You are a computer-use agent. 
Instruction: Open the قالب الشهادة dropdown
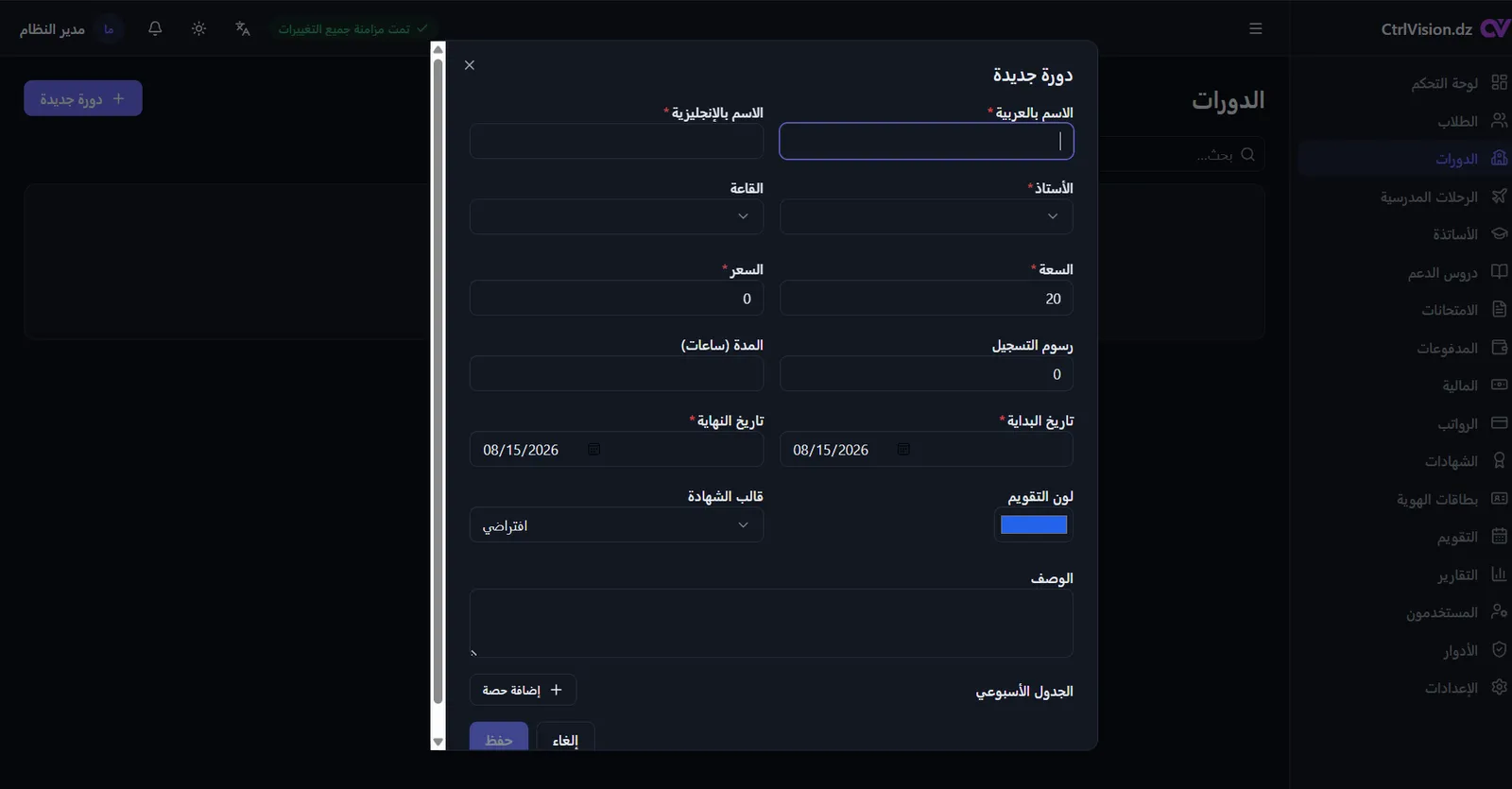616,525
